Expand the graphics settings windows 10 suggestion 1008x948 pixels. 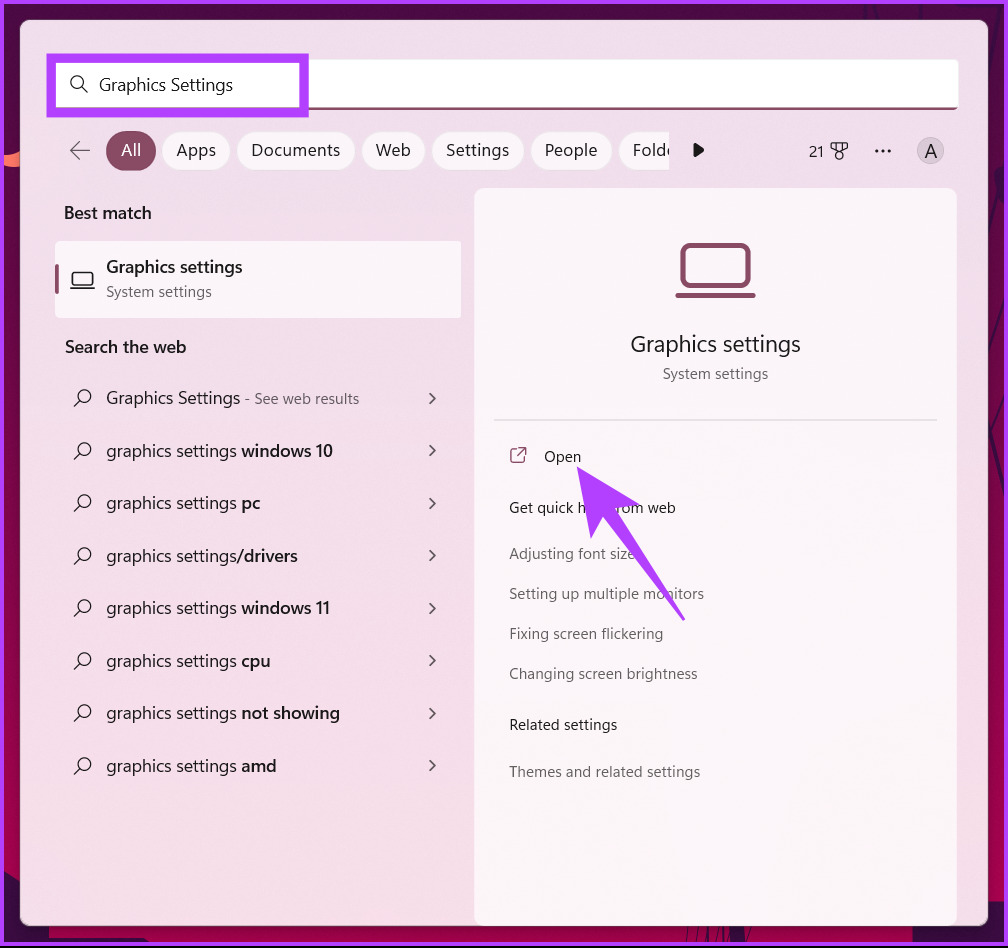pyautogui.click(x=432, y=451)
